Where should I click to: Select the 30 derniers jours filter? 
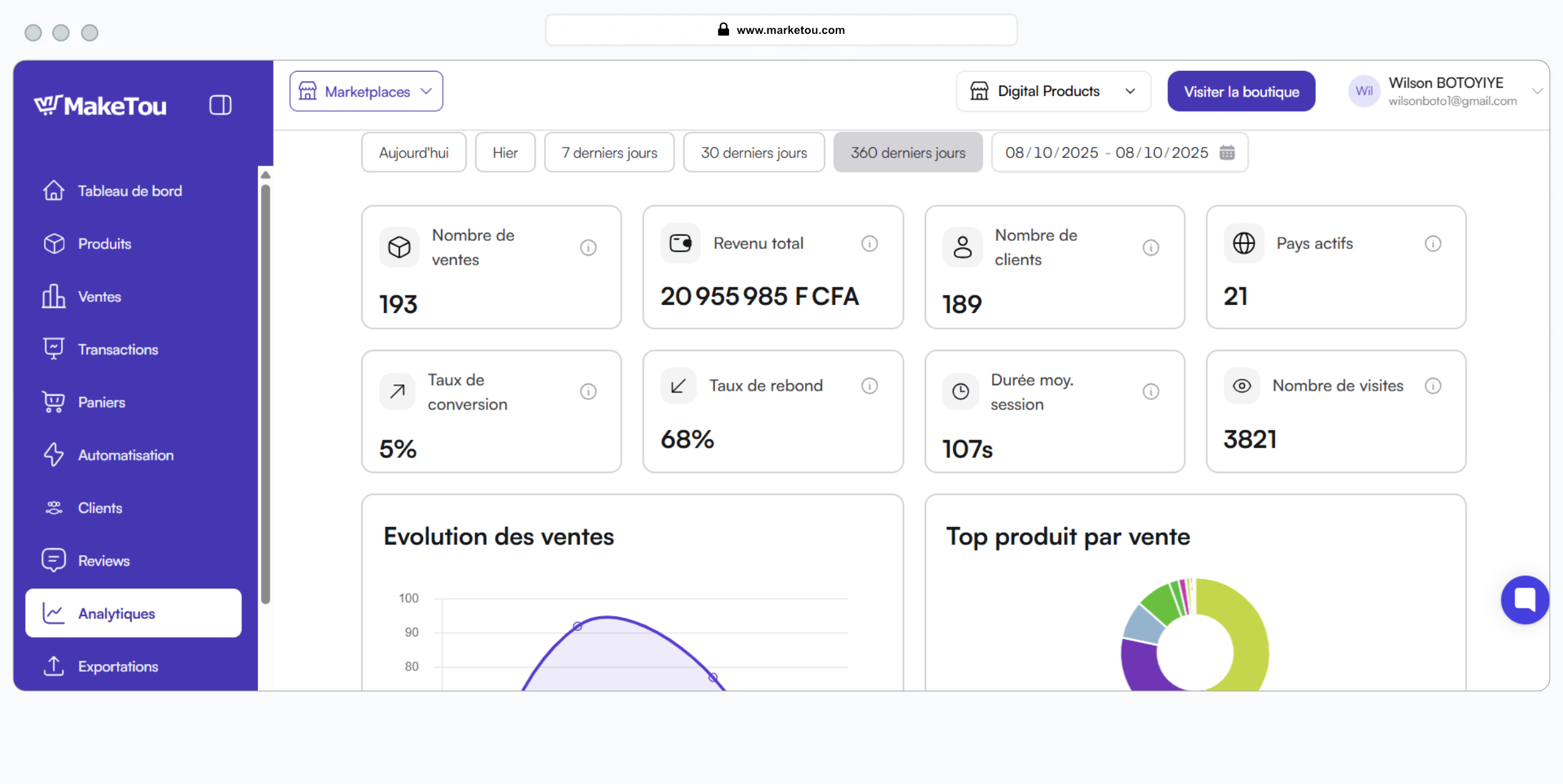[x=753, y=152]
